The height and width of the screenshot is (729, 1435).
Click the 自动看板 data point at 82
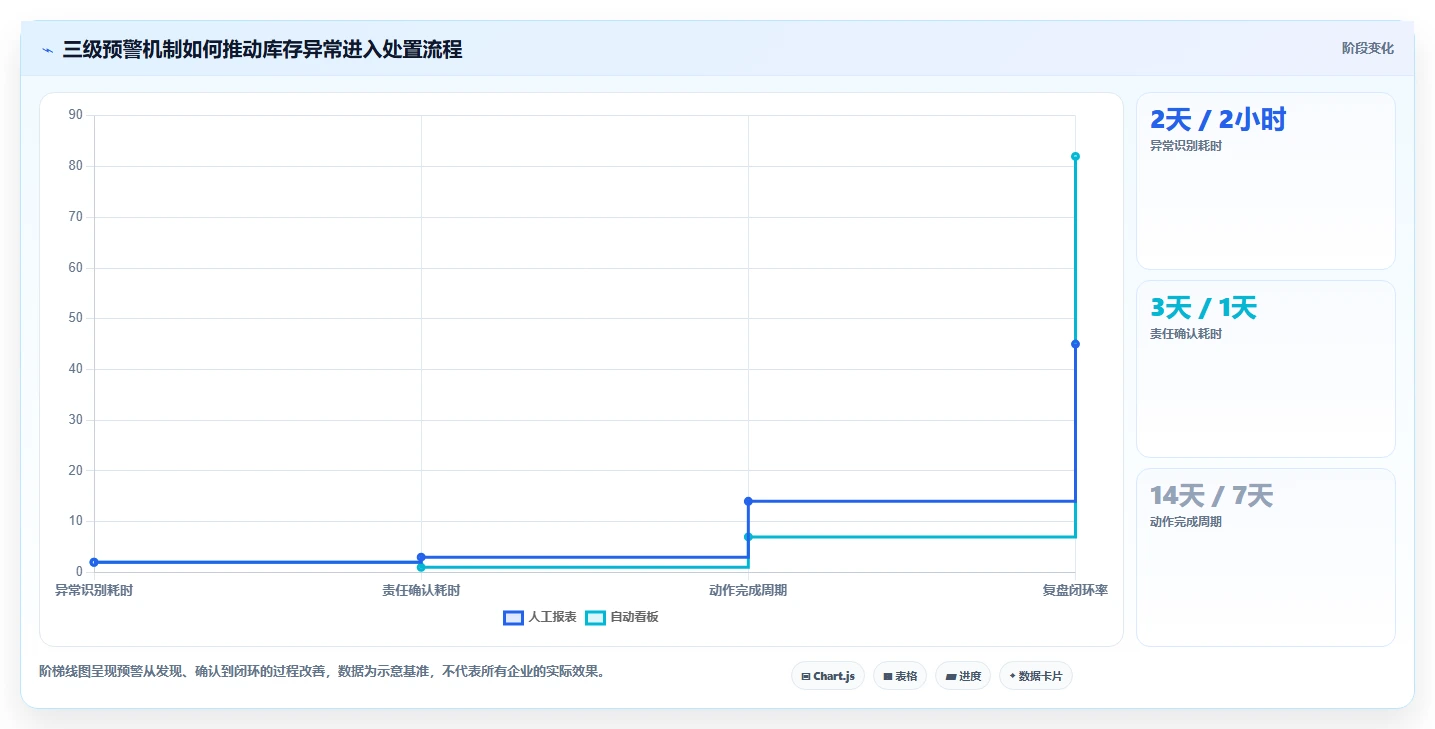click(1075, 156)
